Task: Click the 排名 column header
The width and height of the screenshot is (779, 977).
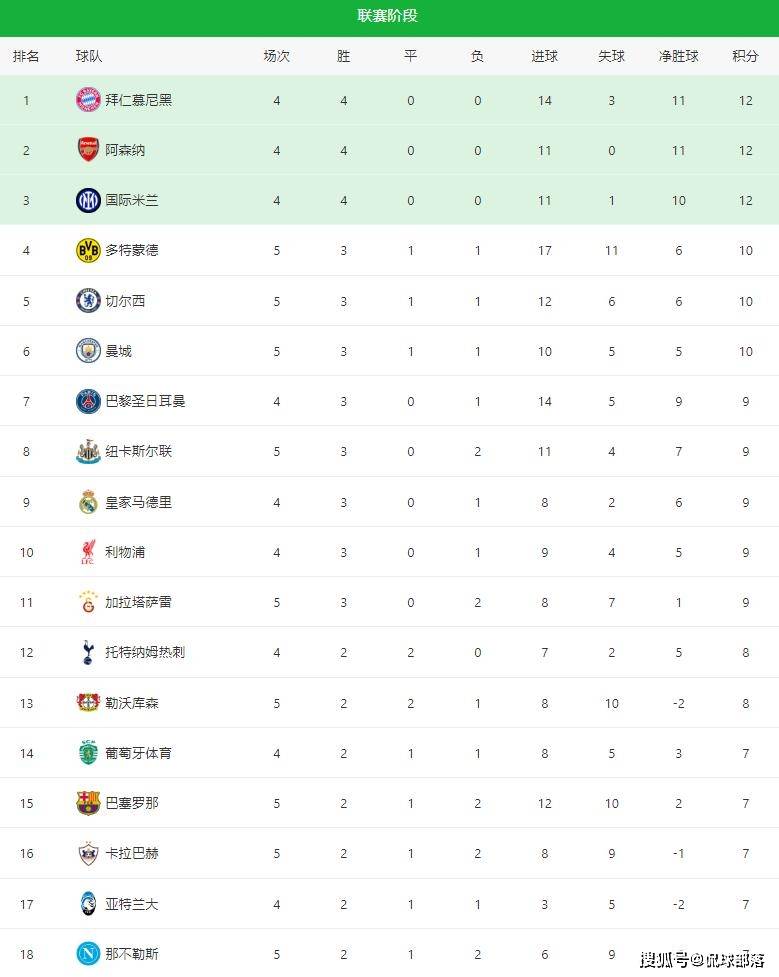Action: (26, 56)
